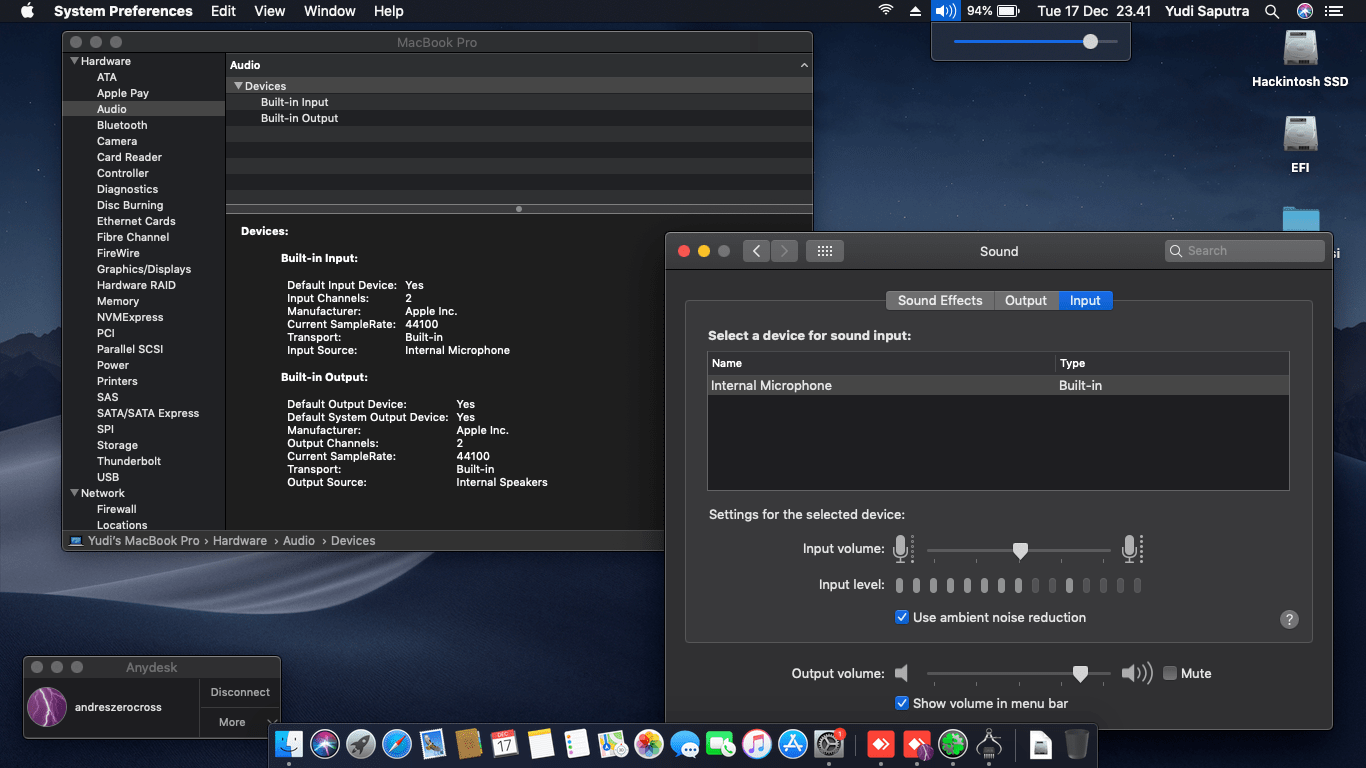This screenshot has height=768, width=1366.
Task: Expand the Network category in the sidebar
Action: pos(73,492)
